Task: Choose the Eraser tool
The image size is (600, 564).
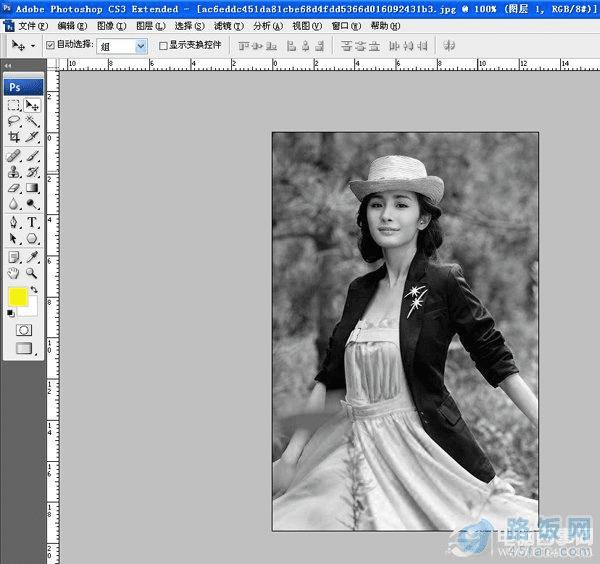Action: 14,188
